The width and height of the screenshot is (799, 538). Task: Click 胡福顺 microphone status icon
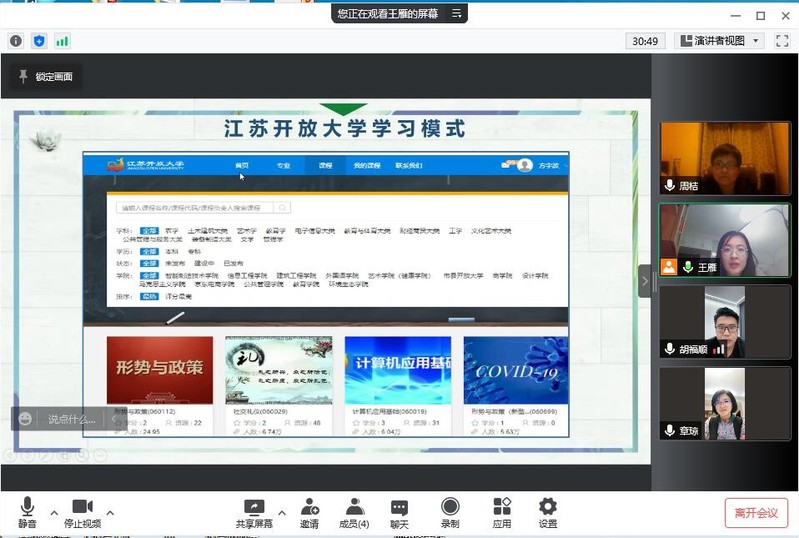click(x=670, y=349)
